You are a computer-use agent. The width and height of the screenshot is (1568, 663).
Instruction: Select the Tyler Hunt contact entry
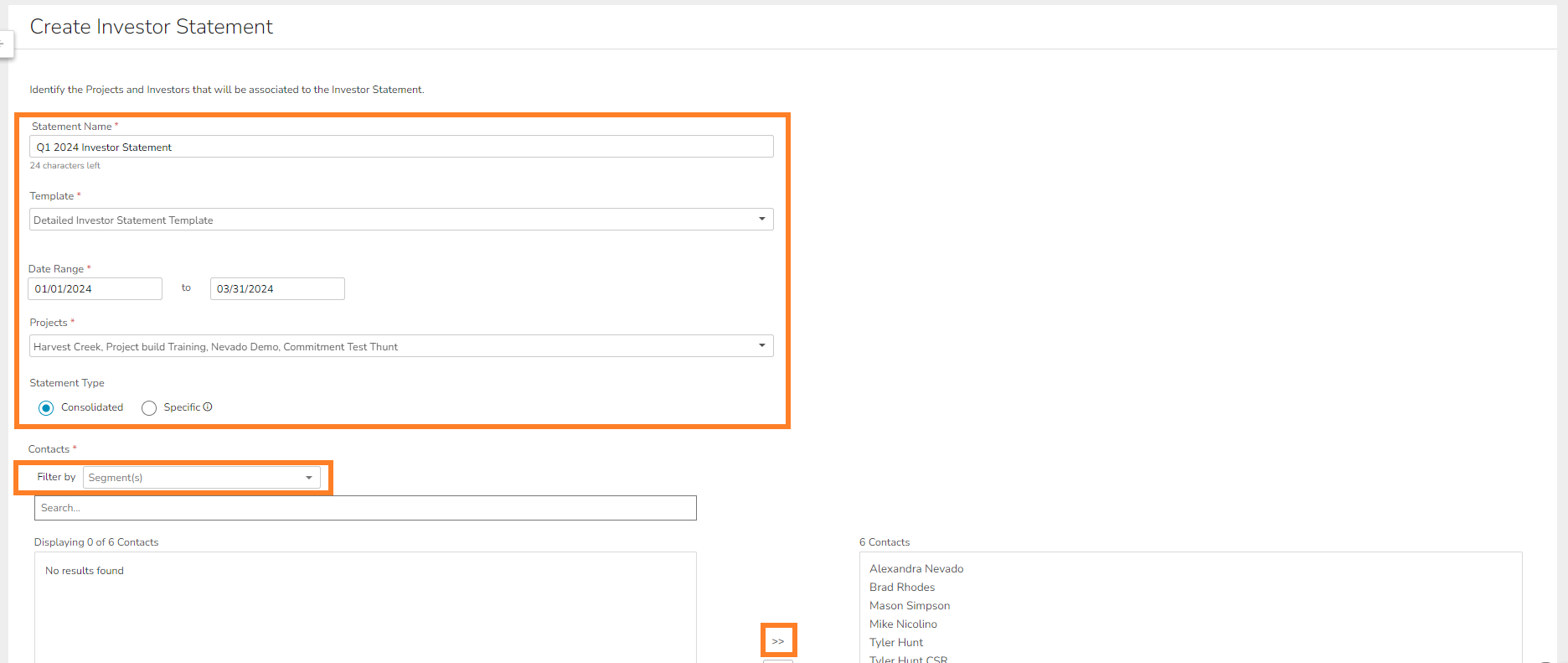[x=896, y=643]
